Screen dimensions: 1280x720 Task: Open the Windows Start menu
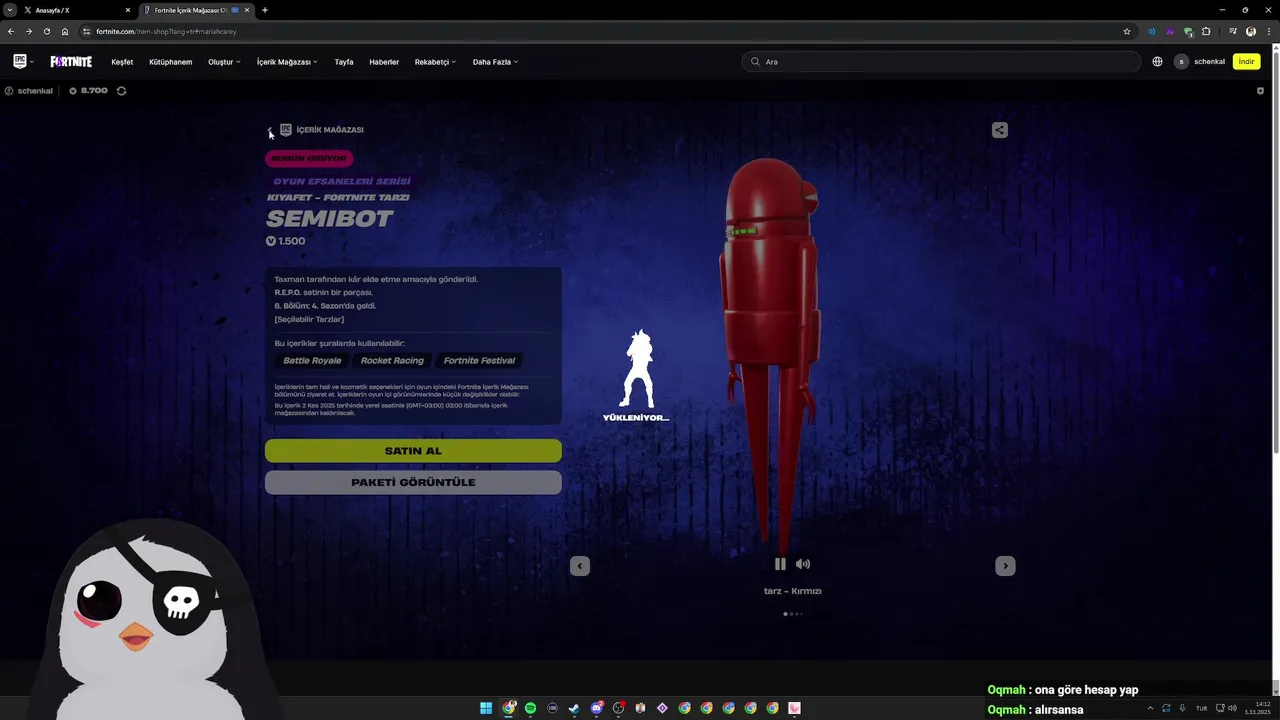[486, 708]
